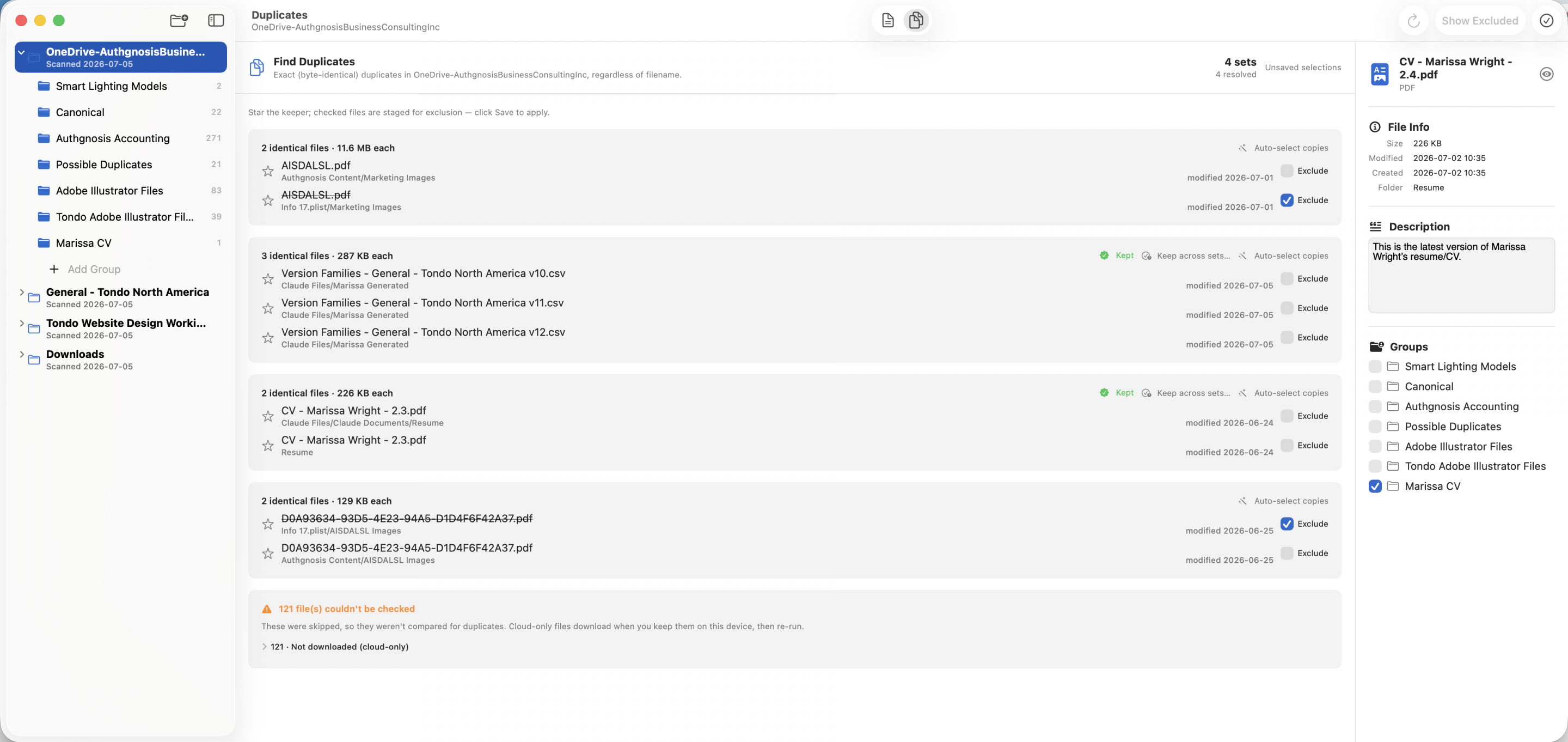Toggle the sidebar panel icon
The width and height of the screenshot is (1568, 742).
point(216,21)
